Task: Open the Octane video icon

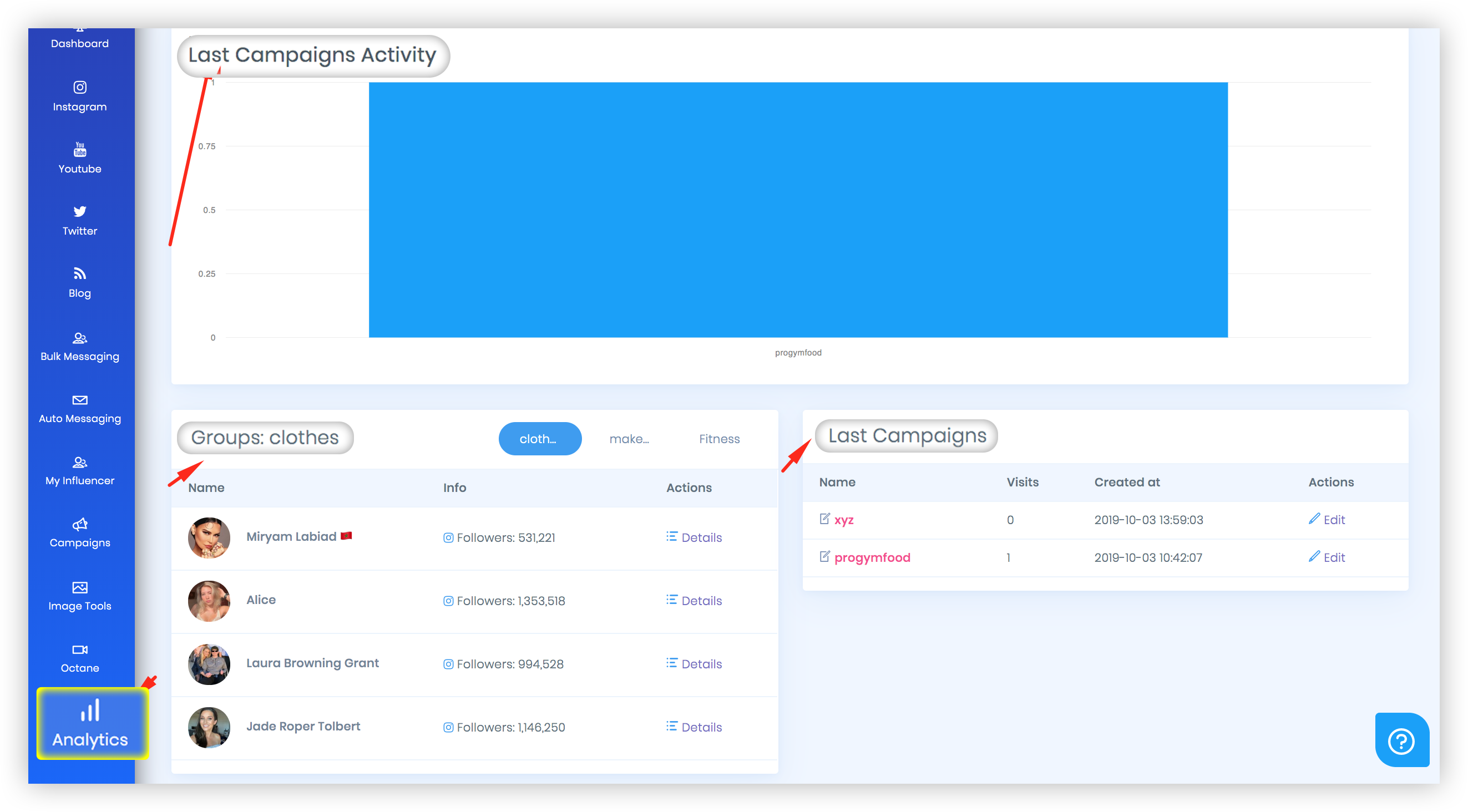Action: tap(80, 649)
